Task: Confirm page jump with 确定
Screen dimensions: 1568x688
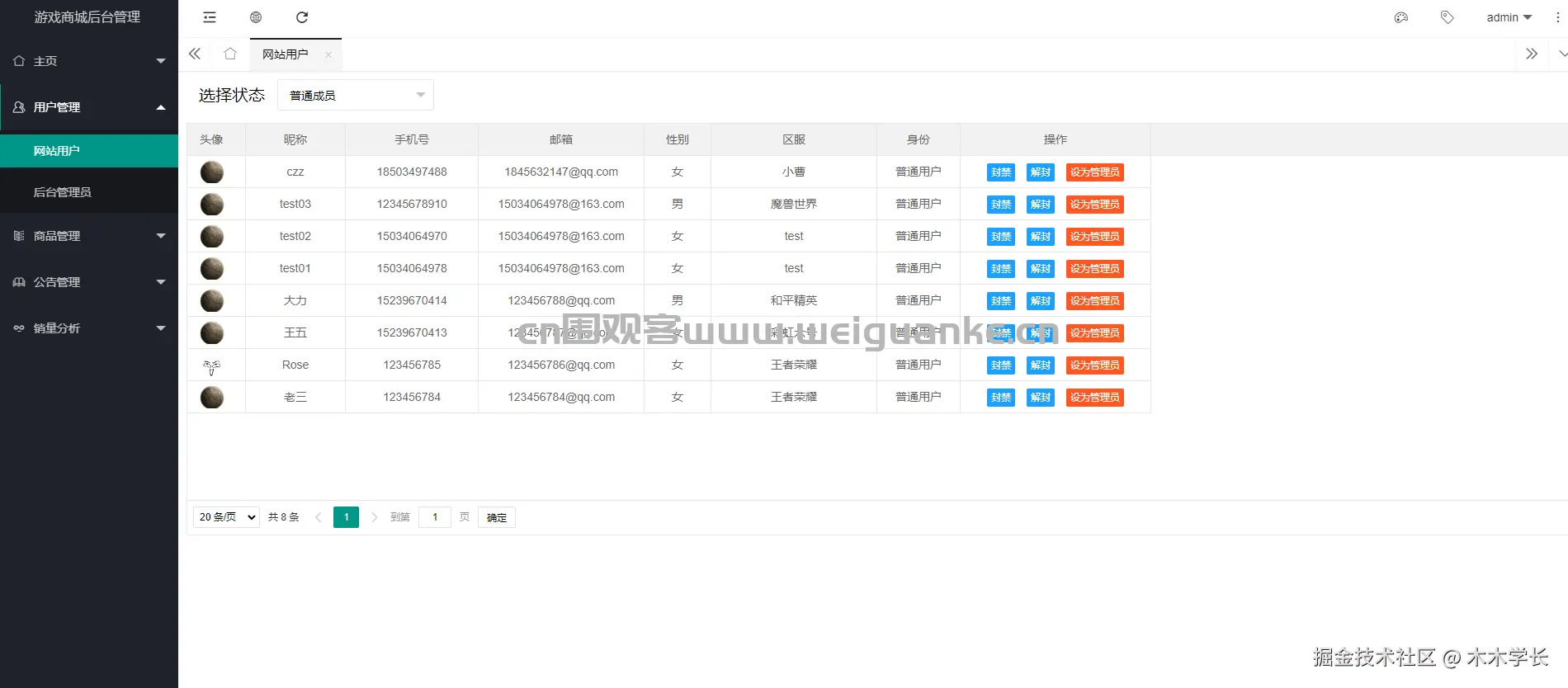Action: 497,517
